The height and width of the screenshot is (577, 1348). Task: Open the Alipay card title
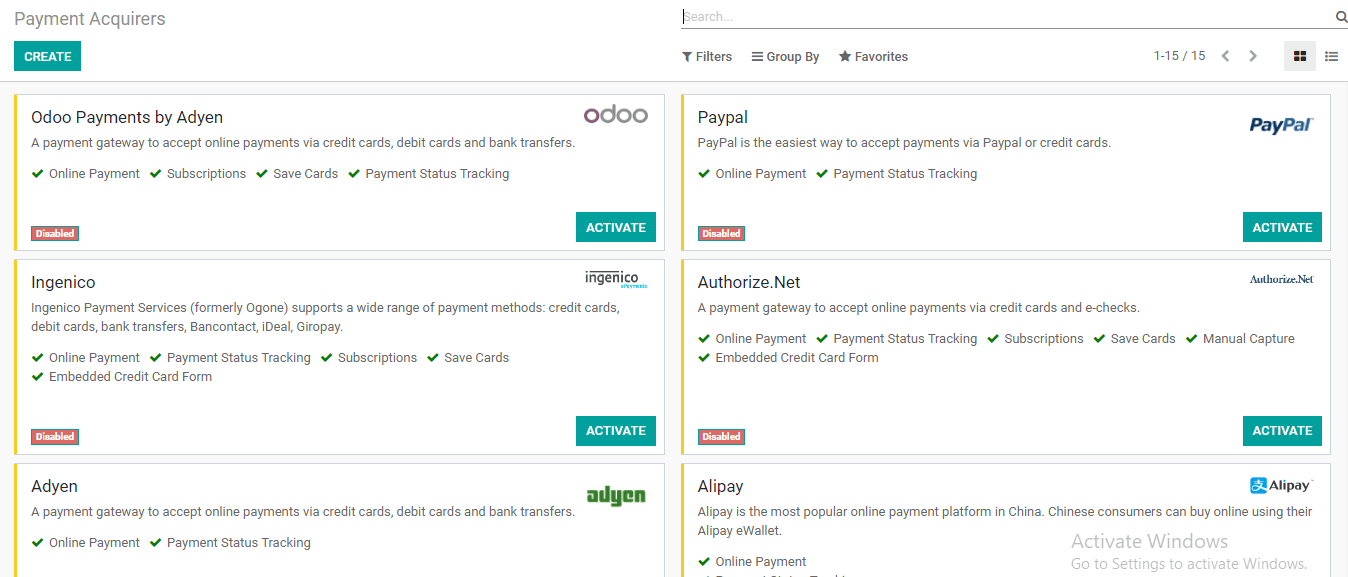tap(720, 486)
